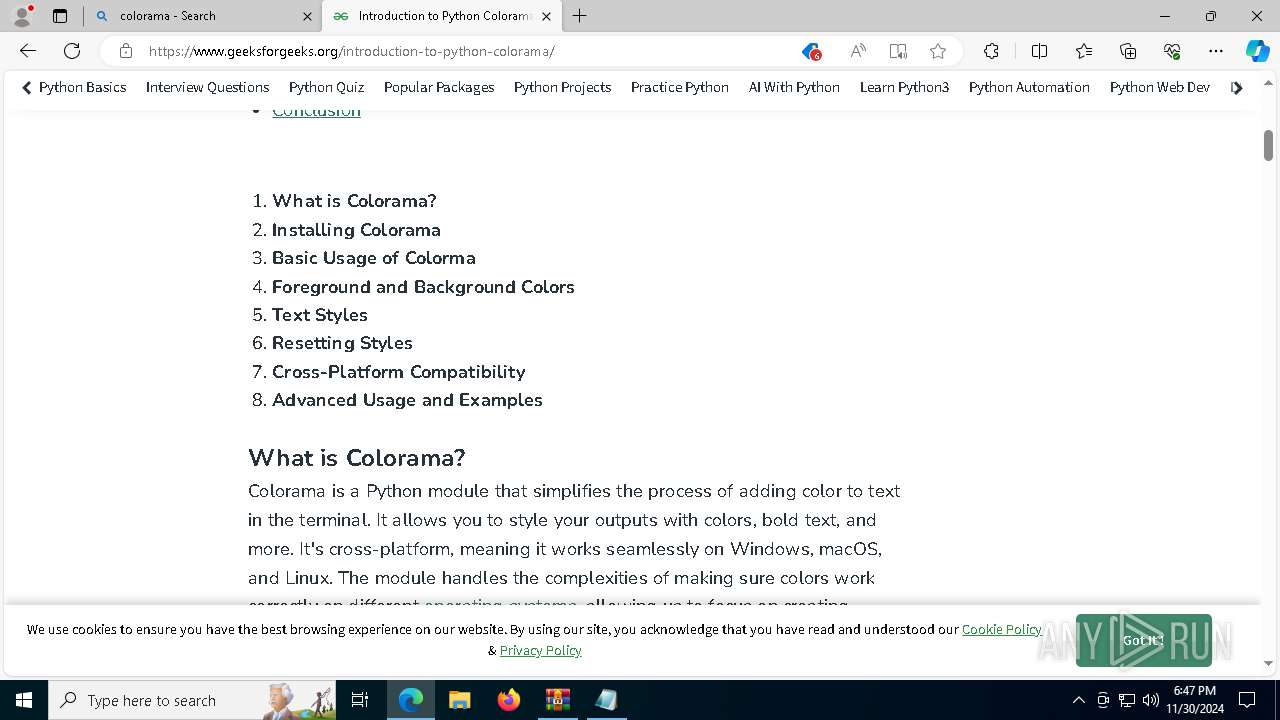This screenshot has width=1280, height=720.
Task: Show hidden system tray icons
Action: point(1078,700)
